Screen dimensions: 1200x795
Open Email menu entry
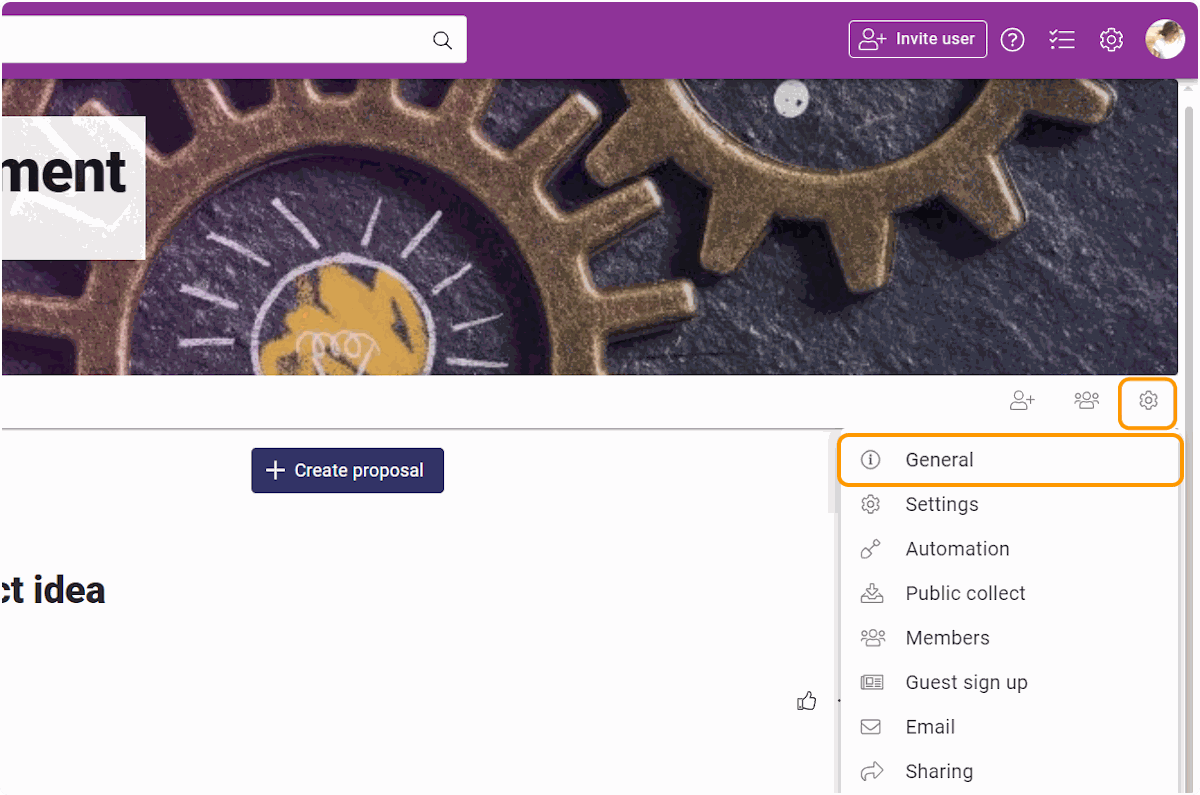point(1010,727)
